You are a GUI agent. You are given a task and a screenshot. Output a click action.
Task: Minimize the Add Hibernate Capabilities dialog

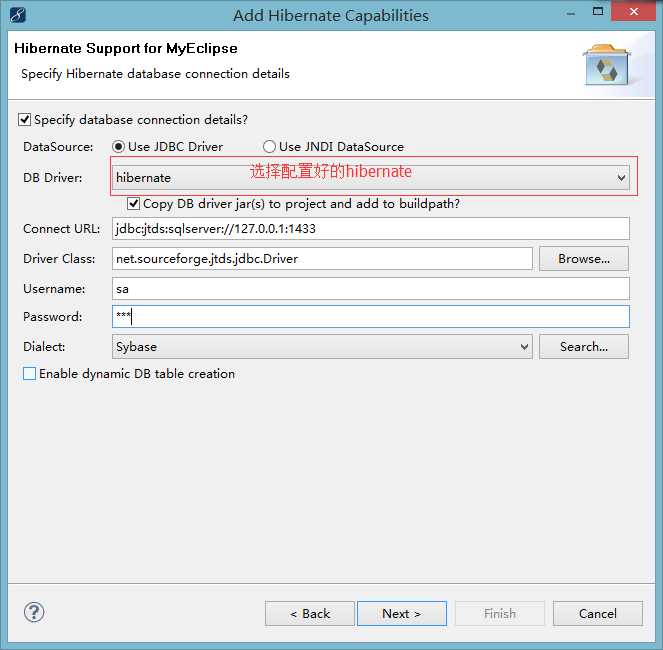tap(571, 14)
